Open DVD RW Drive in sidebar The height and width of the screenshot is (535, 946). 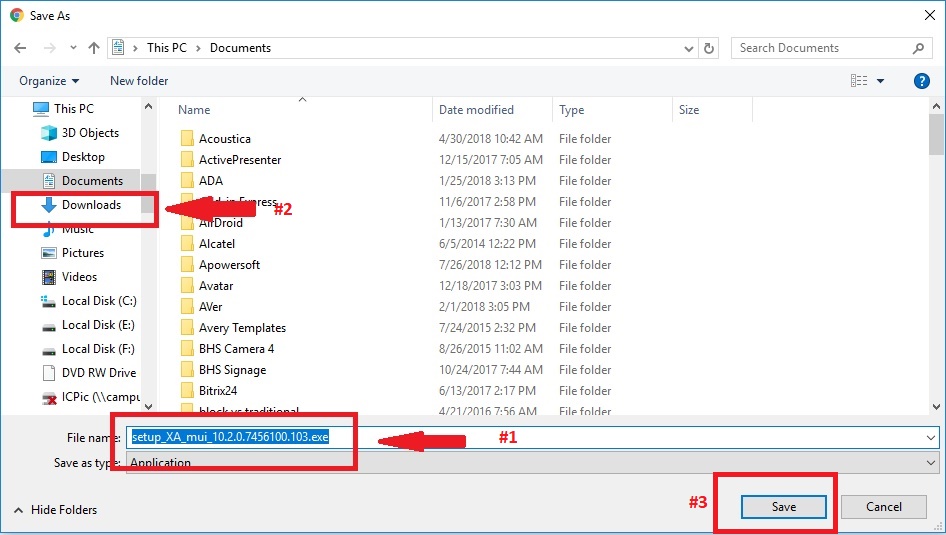[98, 373]
